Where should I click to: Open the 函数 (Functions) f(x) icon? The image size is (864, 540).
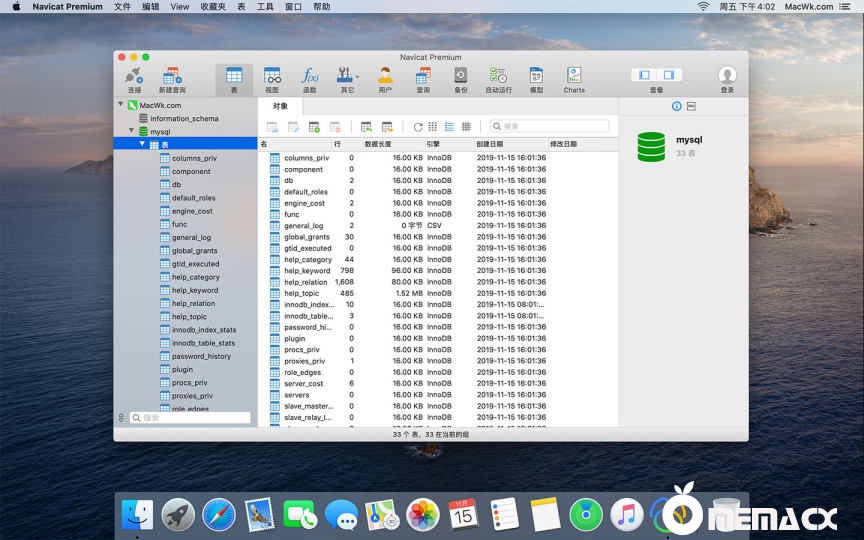(x=310, y=77)
